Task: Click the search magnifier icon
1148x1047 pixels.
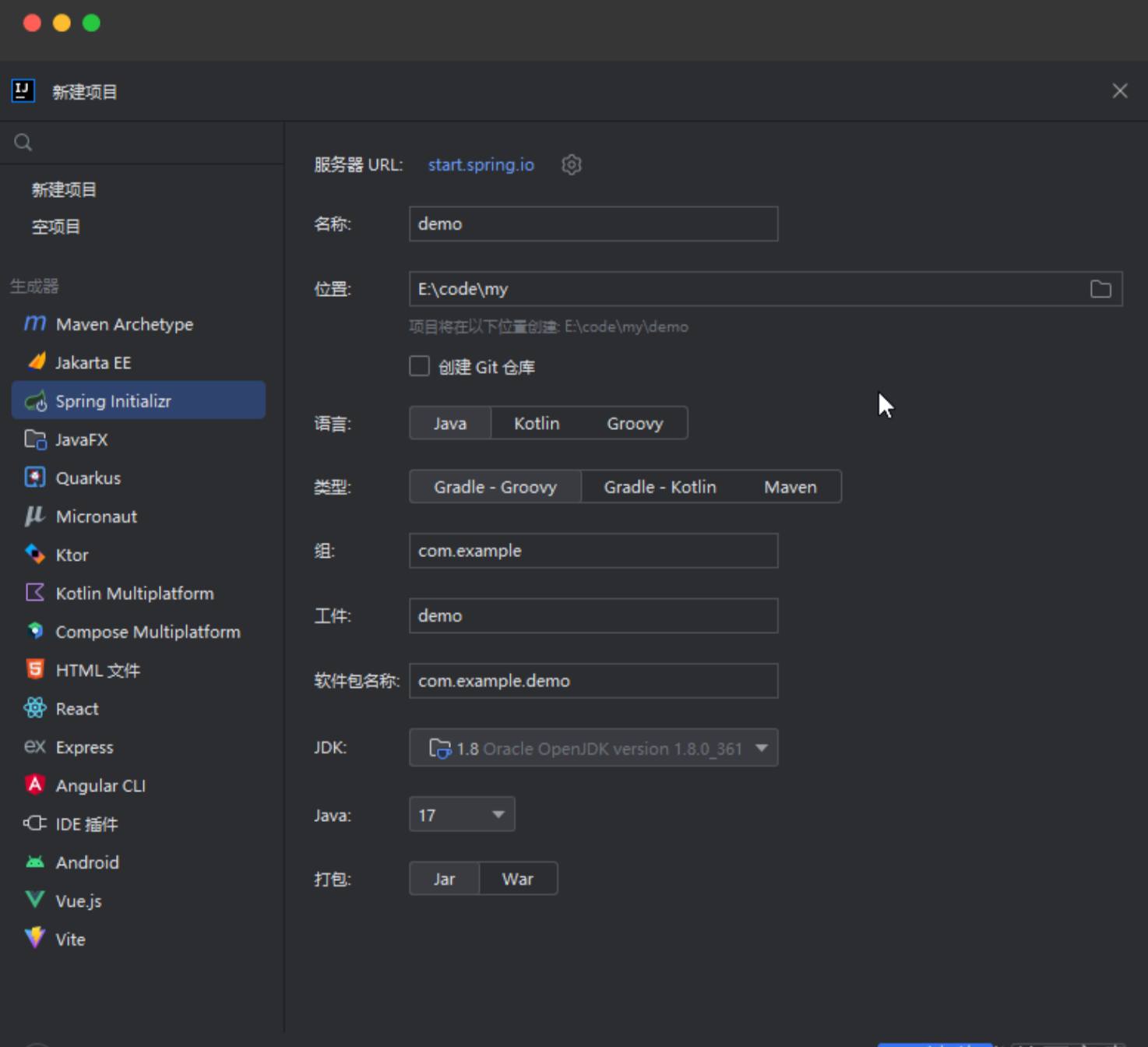Action: [x=23, y=143]
